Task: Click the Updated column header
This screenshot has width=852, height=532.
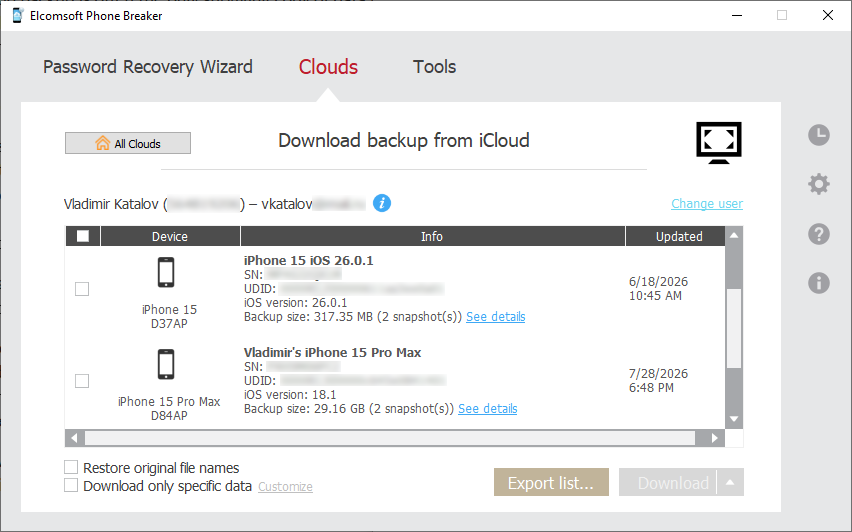Action: click(675, 236)
